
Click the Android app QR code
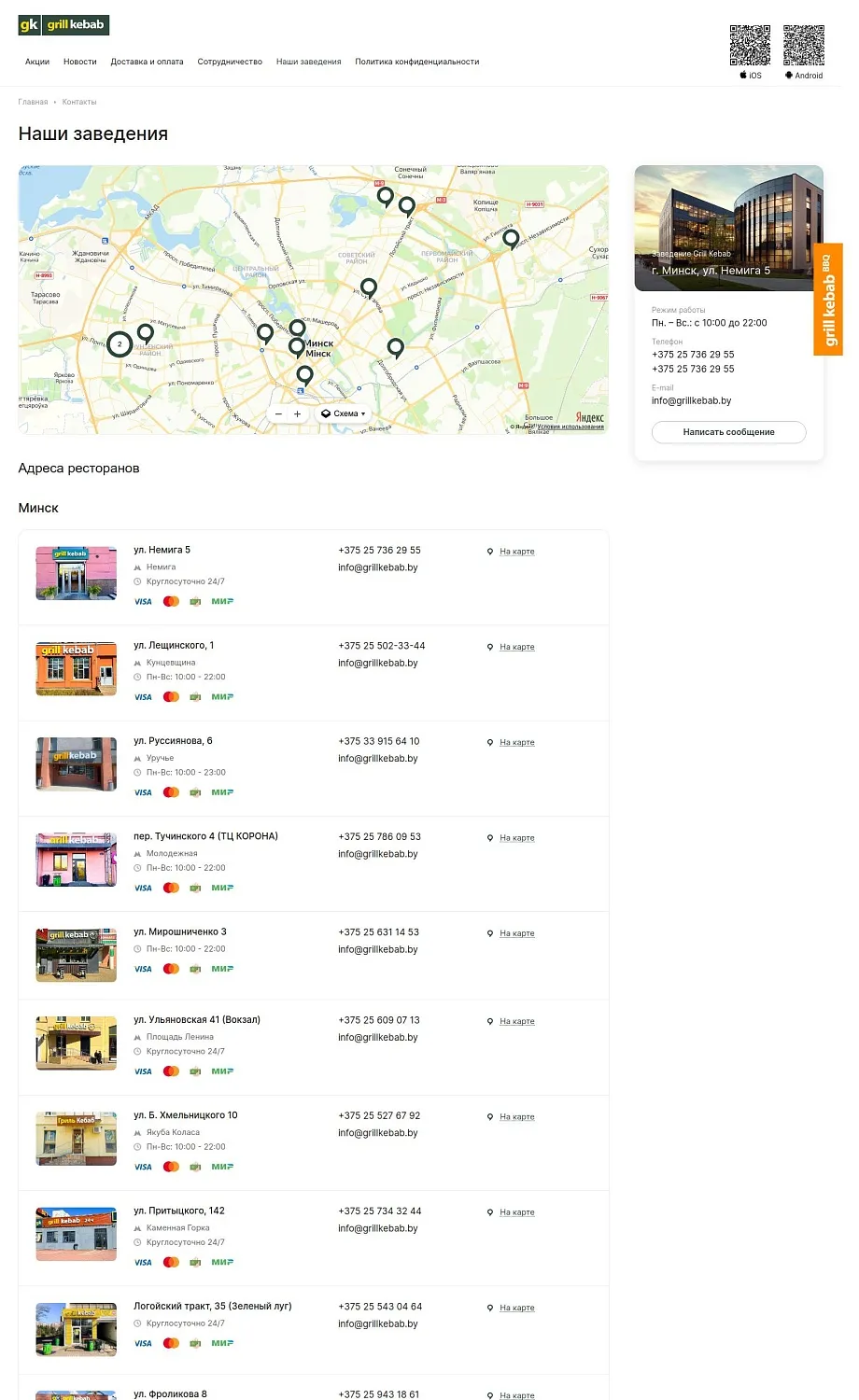(x=803, y=46)
